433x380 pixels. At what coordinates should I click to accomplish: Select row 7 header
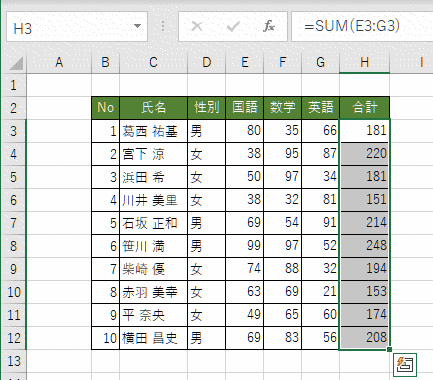click(x=13, y=223)
